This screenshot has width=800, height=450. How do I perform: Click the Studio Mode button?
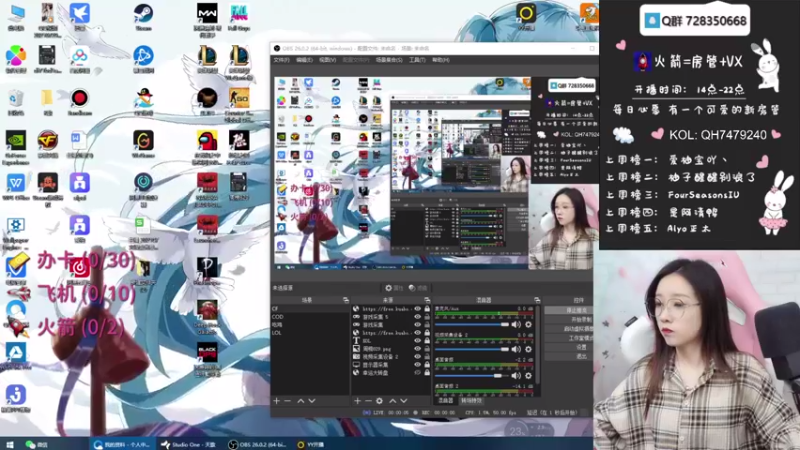coord(569,338)
